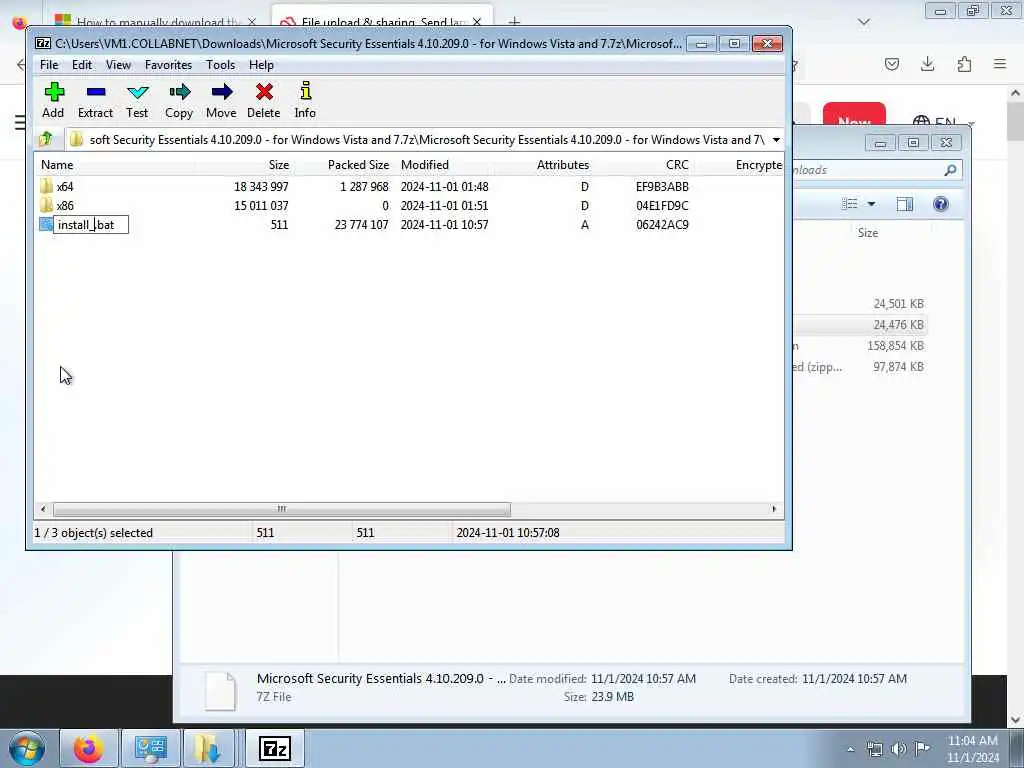1024x768 pixels.
Task: Select the 158,854 KB file in Explorer
Action: click(861, 345)
